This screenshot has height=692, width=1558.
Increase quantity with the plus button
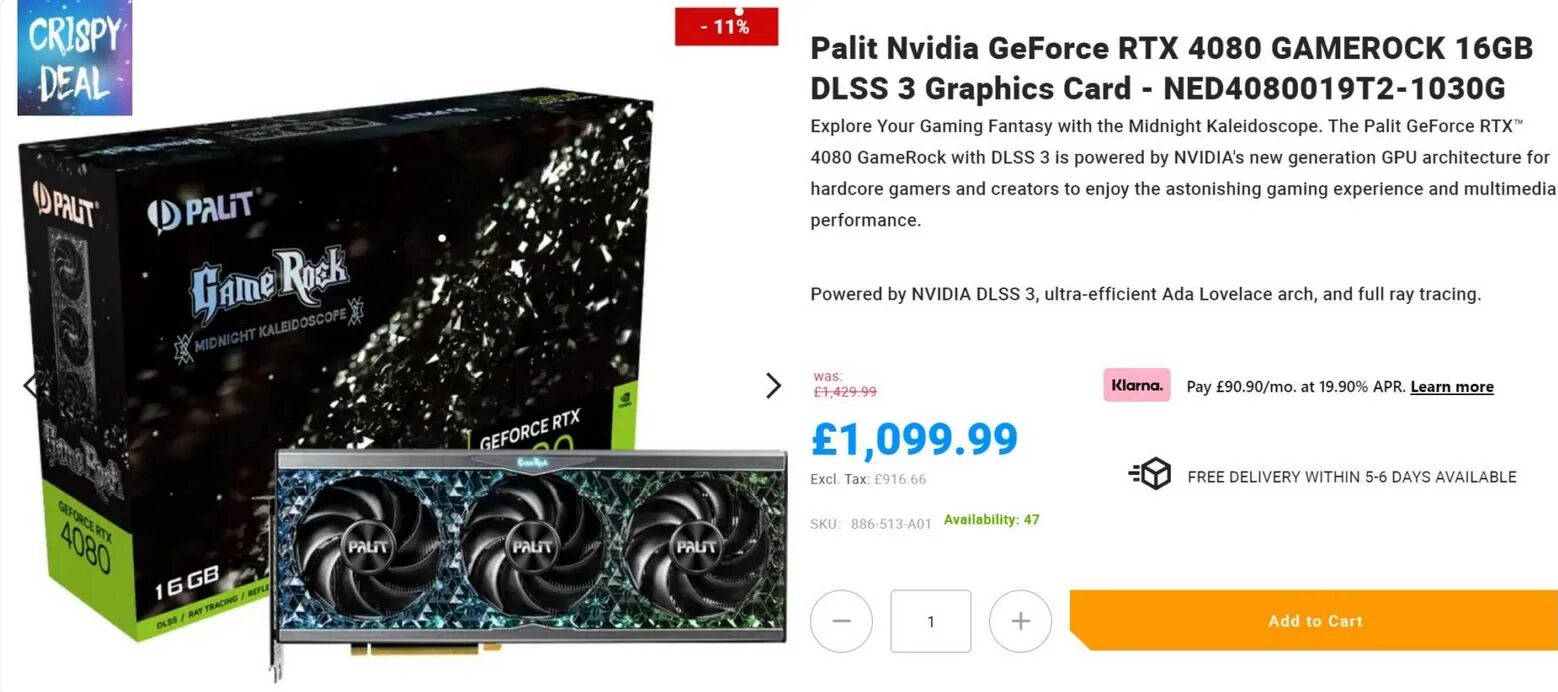coord(1020,621)
